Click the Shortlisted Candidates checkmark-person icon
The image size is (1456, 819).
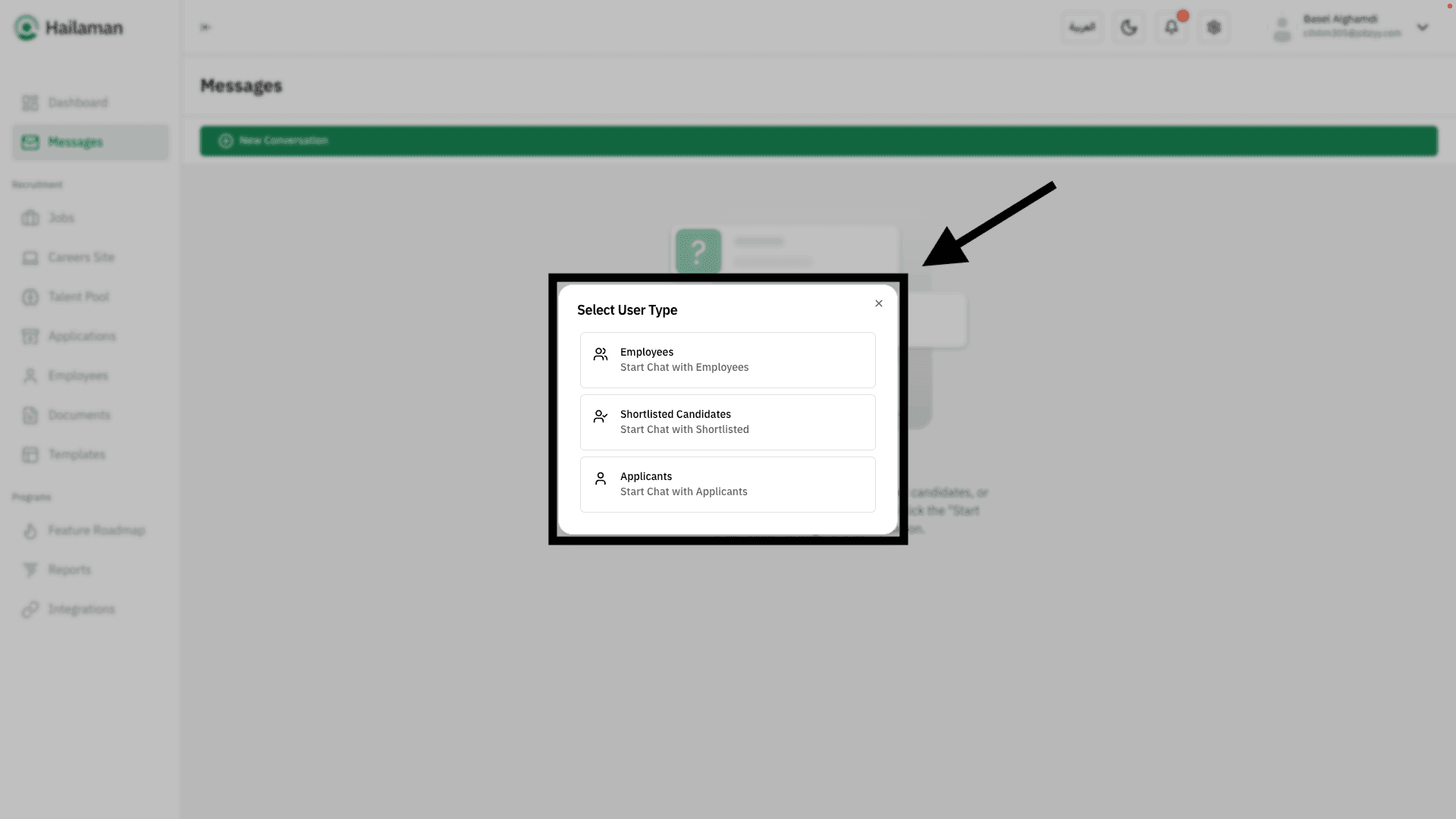[600, 416]
